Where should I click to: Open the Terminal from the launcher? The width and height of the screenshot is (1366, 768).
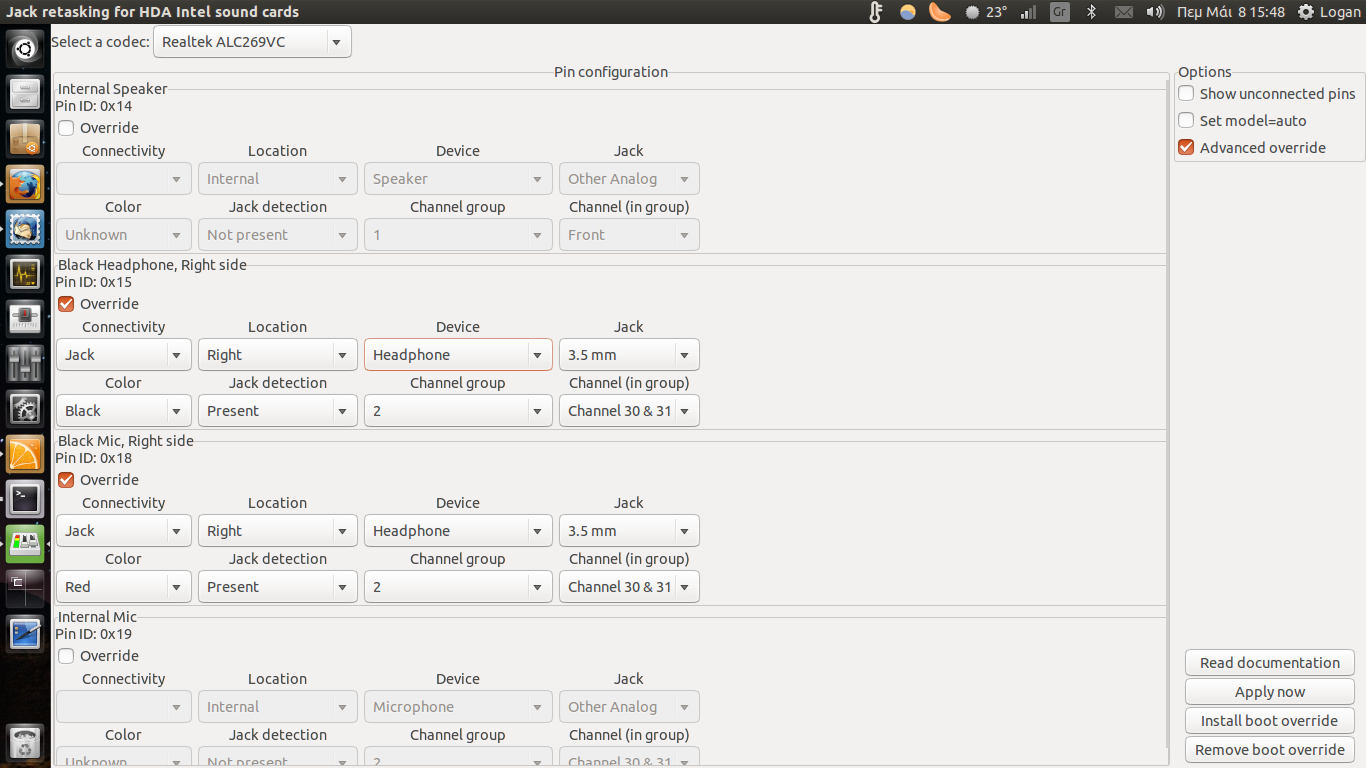[25, 498]
